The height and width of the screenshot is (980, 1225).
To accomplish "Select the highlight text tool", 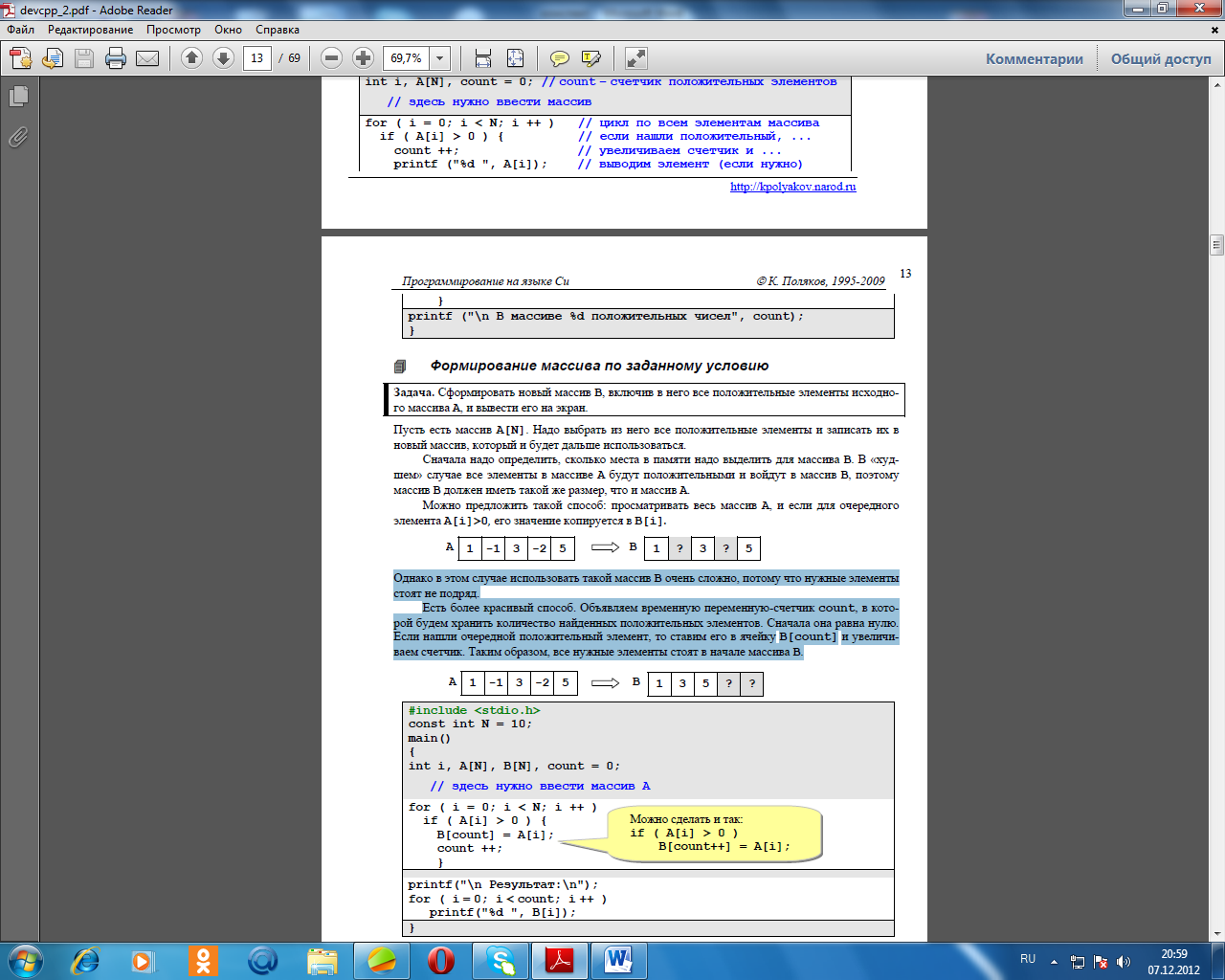I will tap(591, 58).
